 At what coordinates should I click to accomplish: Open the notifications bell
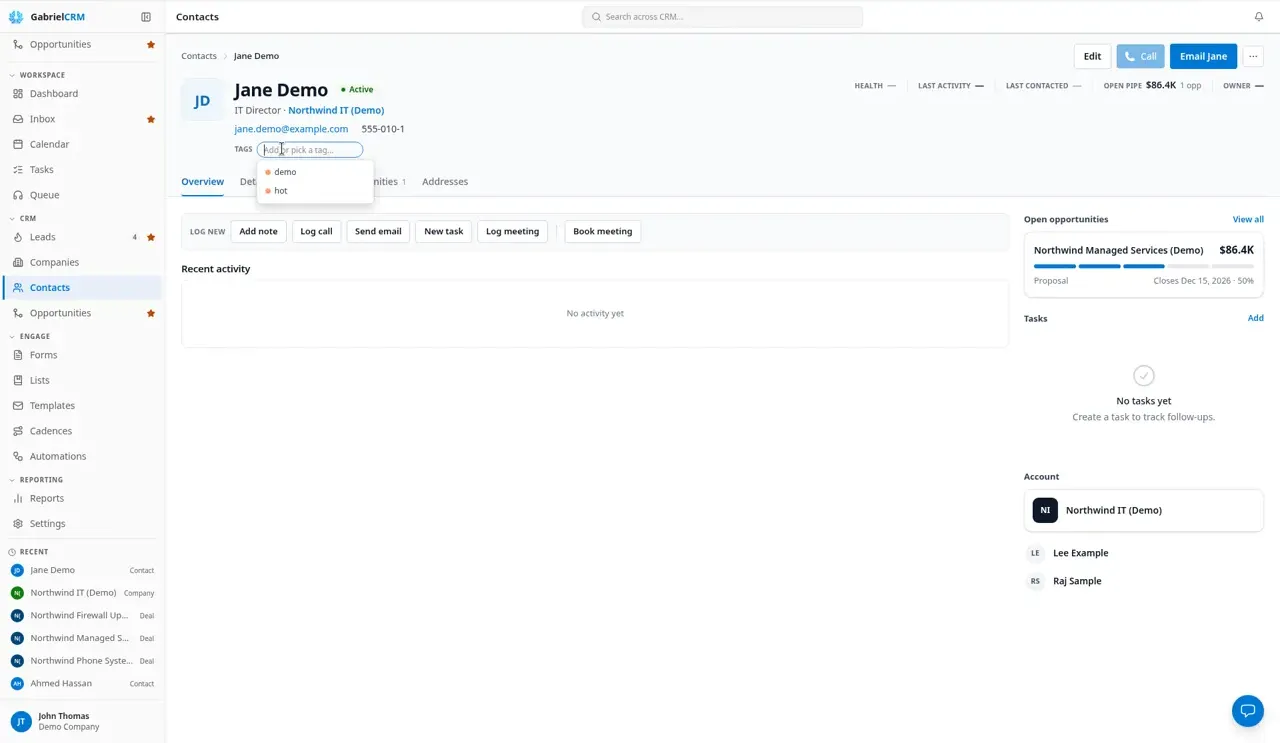1259,17
